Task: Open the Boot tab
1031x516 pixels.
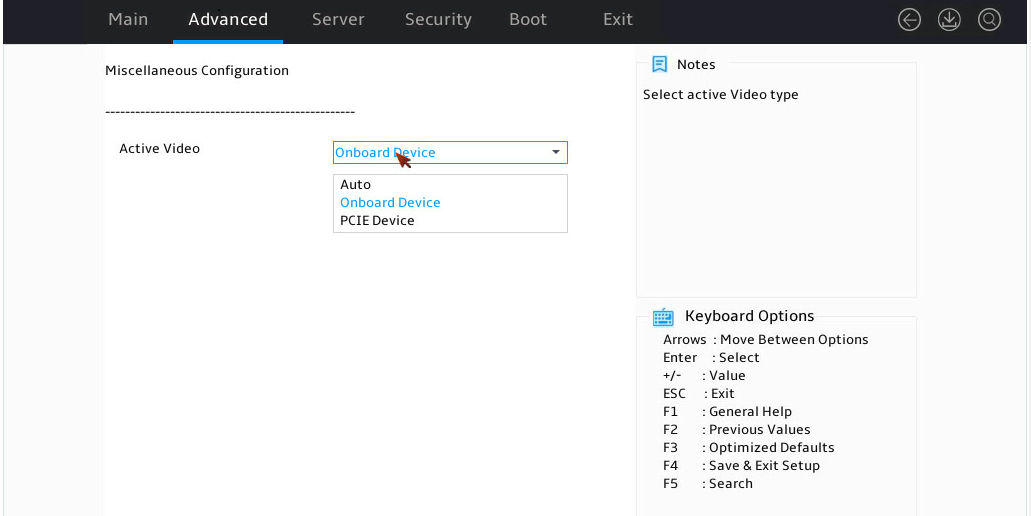Action: pos(528,20)
